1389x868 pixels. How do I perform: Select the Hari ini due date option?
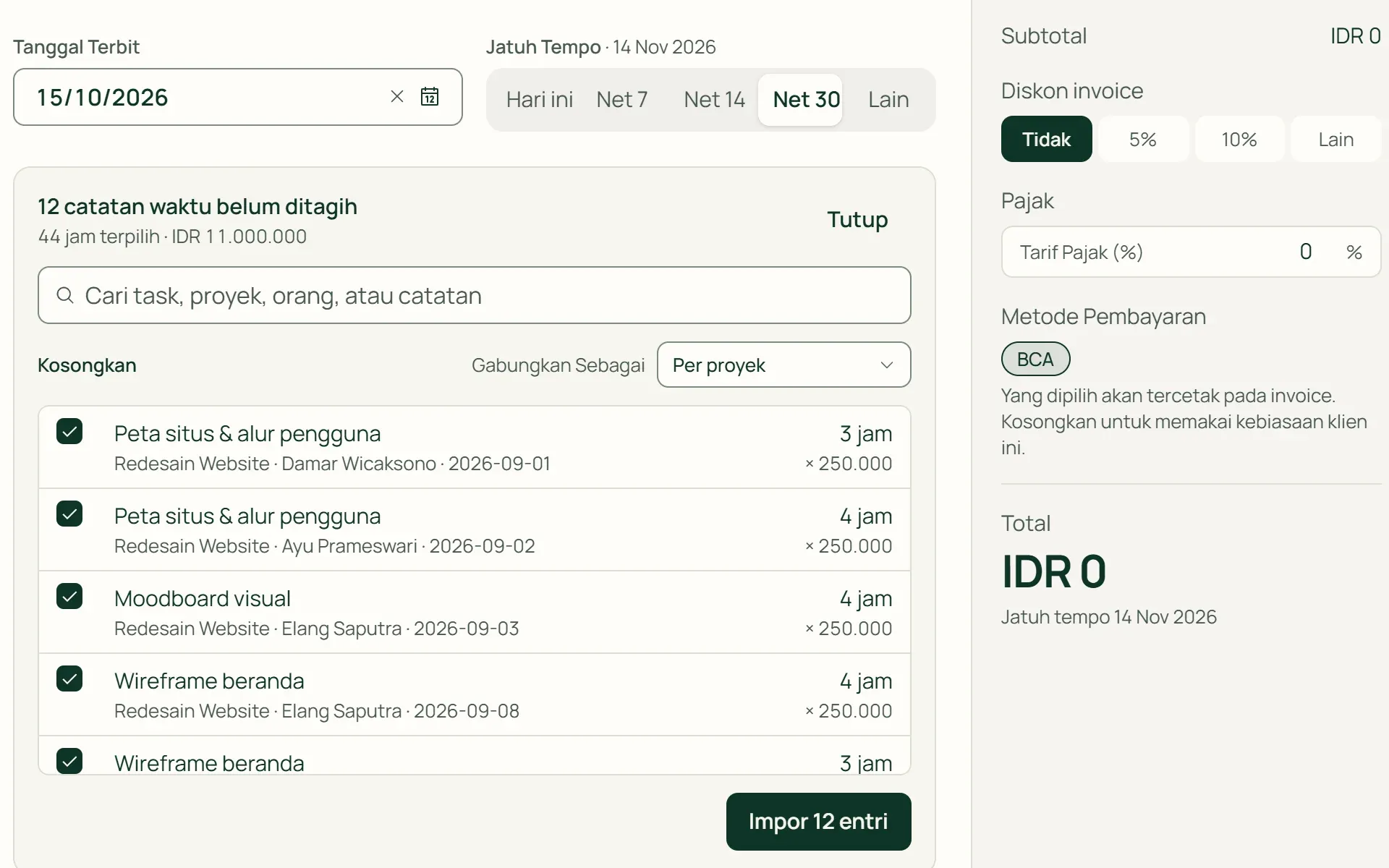point(540,100)
